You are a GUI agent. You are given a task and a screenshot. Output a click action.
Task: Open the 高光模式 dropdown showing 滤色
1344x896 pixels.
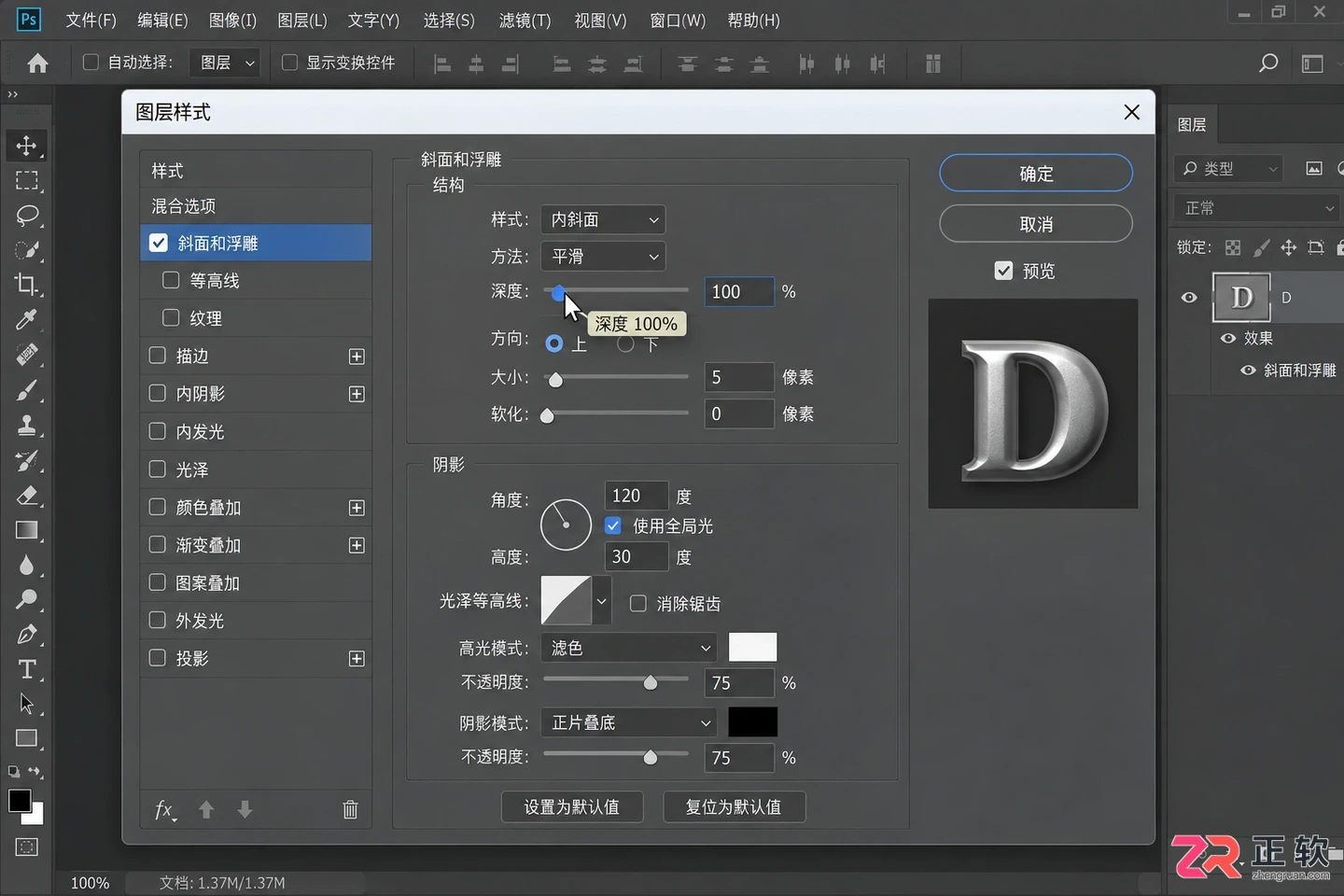coord(628,648)
